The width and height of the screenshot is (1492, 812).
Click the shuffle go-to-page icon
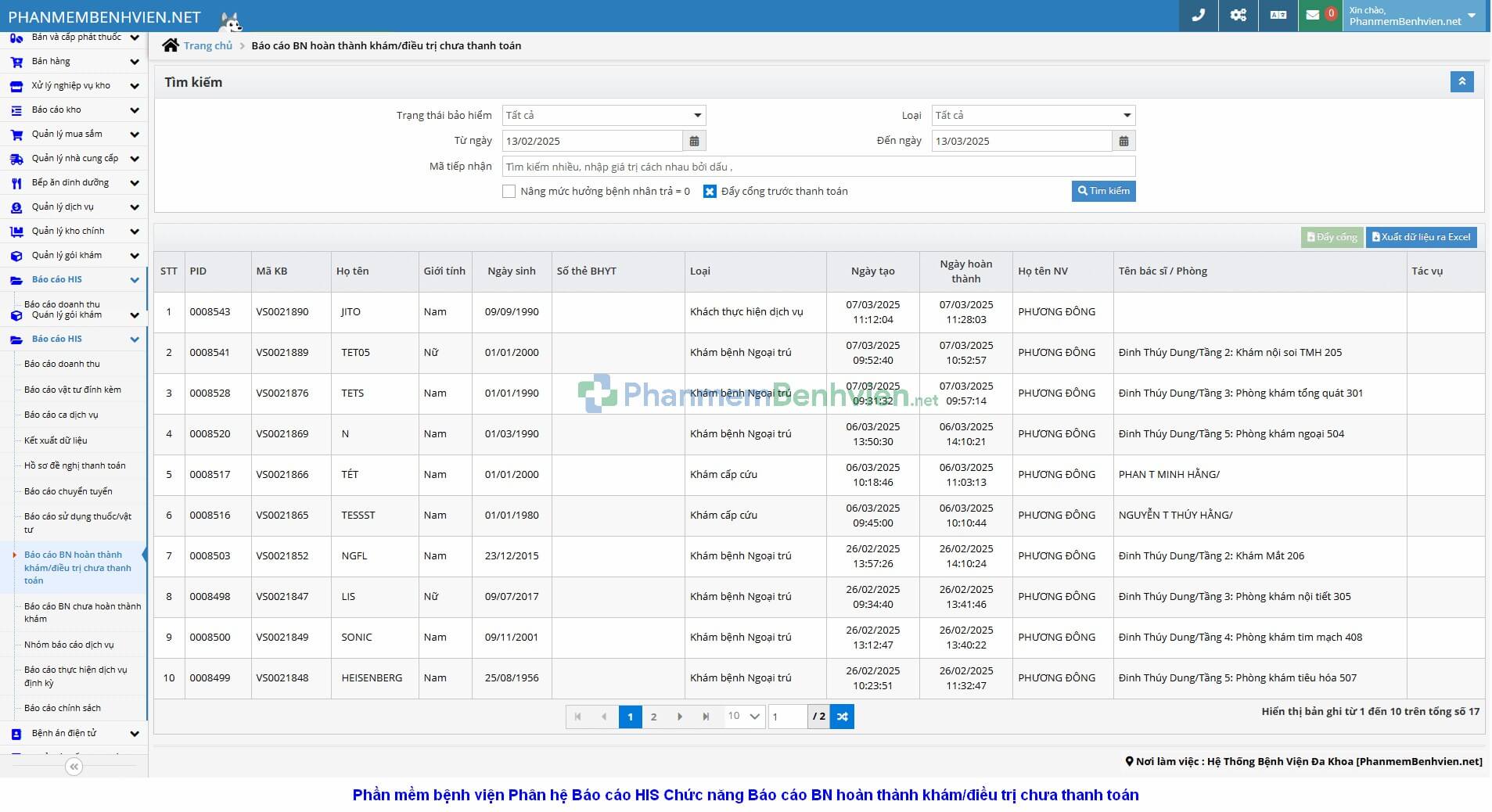[842, 716]
